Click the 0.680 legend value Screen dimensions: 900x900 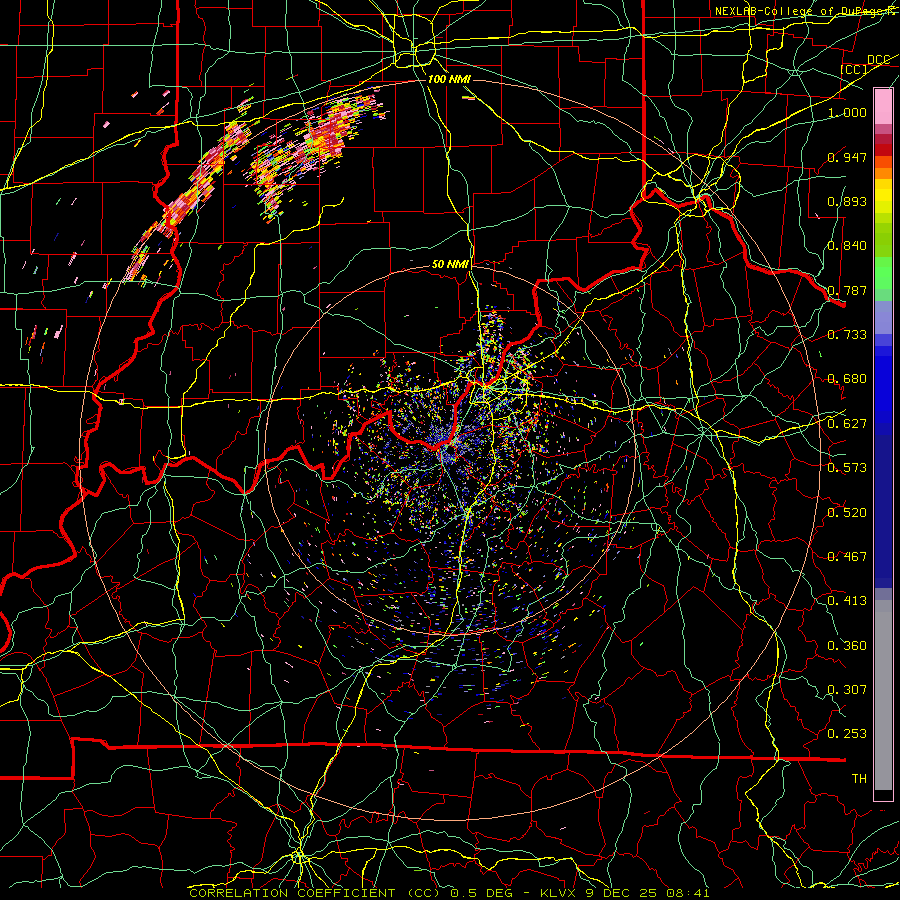pyautogui.click(x=847, y=379)
